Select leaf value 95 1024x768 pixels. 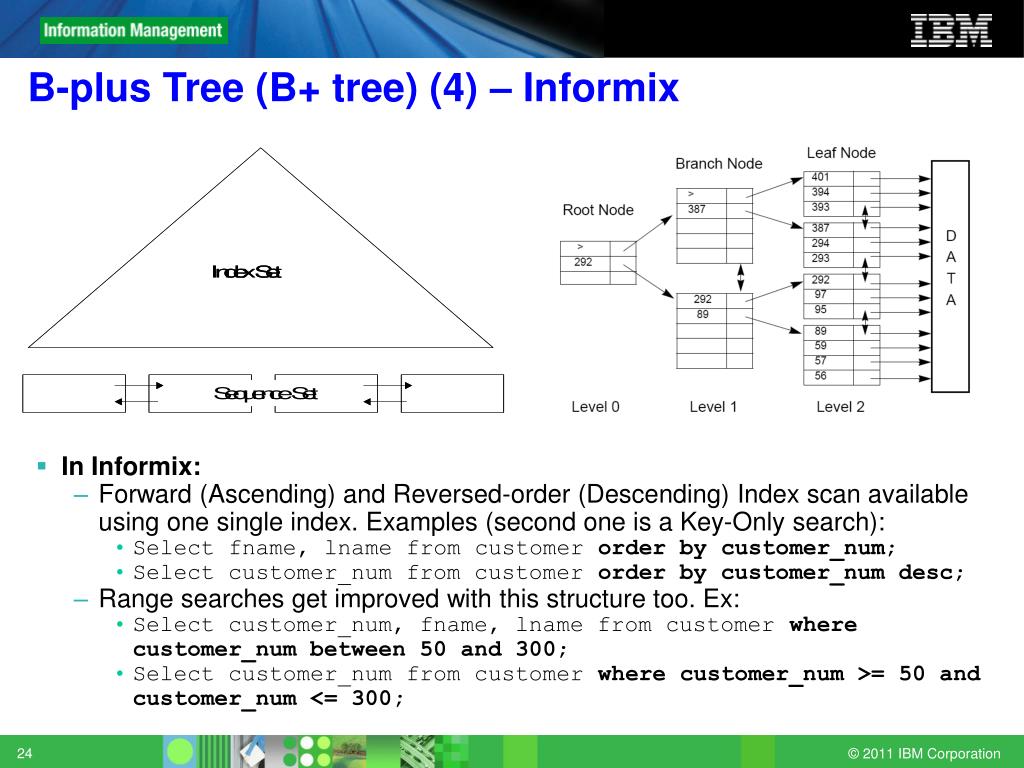(x=820, y=310)
